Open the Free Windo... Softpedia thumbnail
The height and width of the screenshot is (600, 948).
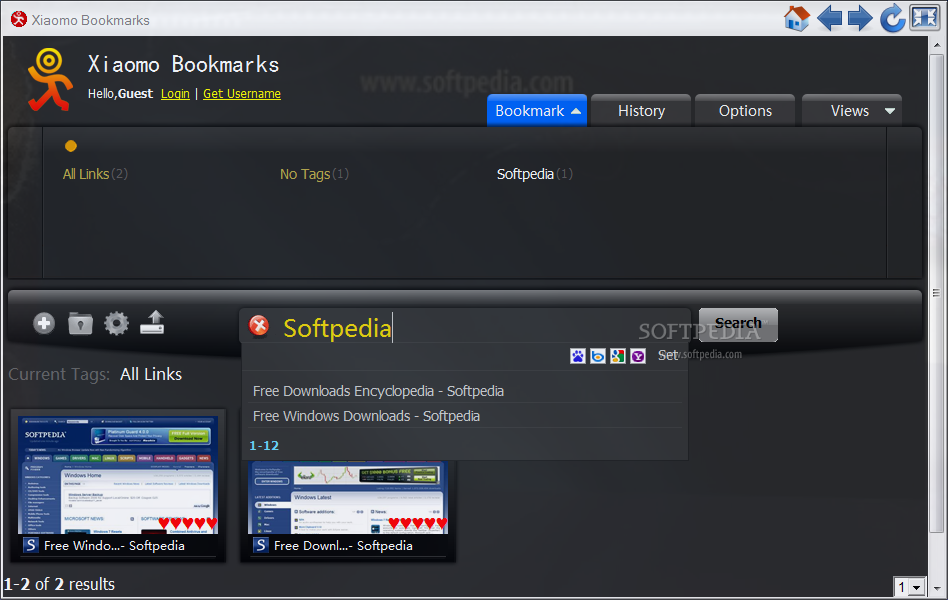tap(118, 475)
